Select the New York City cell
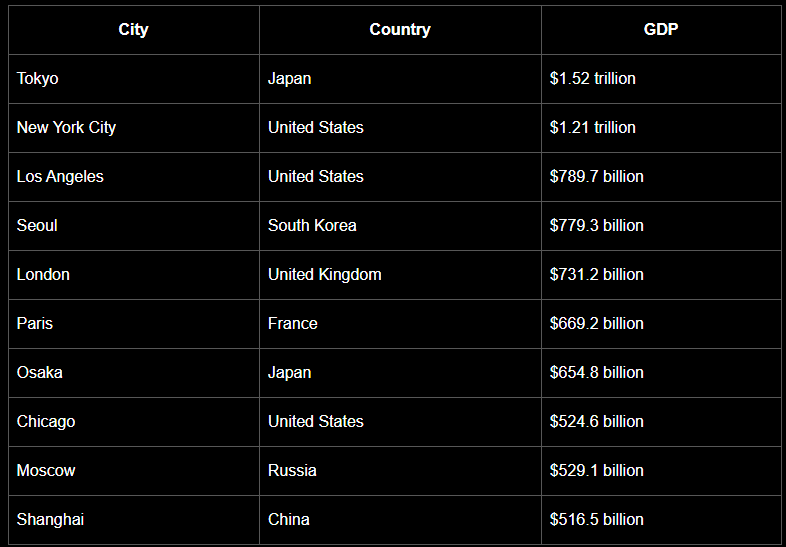The width and height of the screenshot is (786, 547). point(66,128)
